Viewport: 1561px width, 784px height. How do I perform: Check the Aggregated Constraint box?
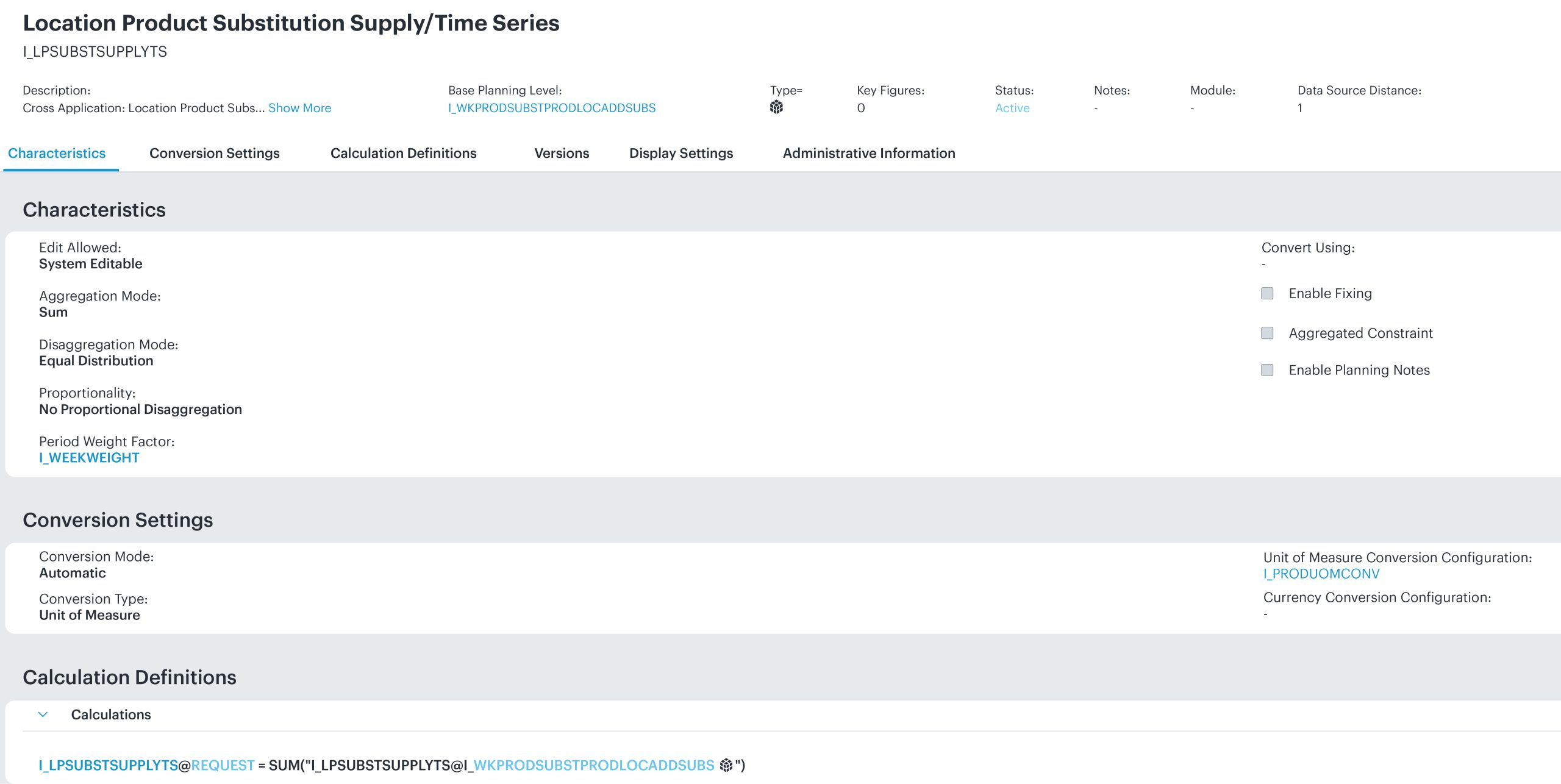(1267, 333)
